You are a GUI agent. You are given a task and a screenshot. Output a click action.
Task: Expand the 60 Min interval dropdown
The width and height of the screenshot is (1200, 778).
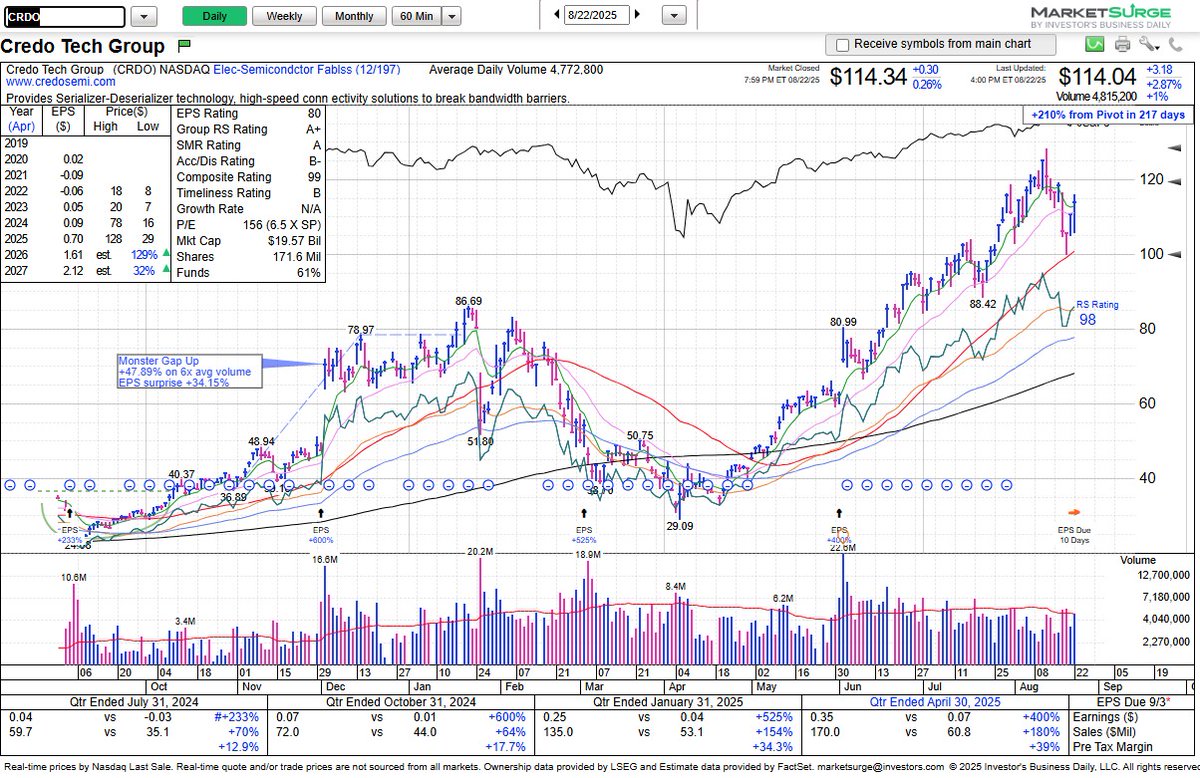coord(451,16)
